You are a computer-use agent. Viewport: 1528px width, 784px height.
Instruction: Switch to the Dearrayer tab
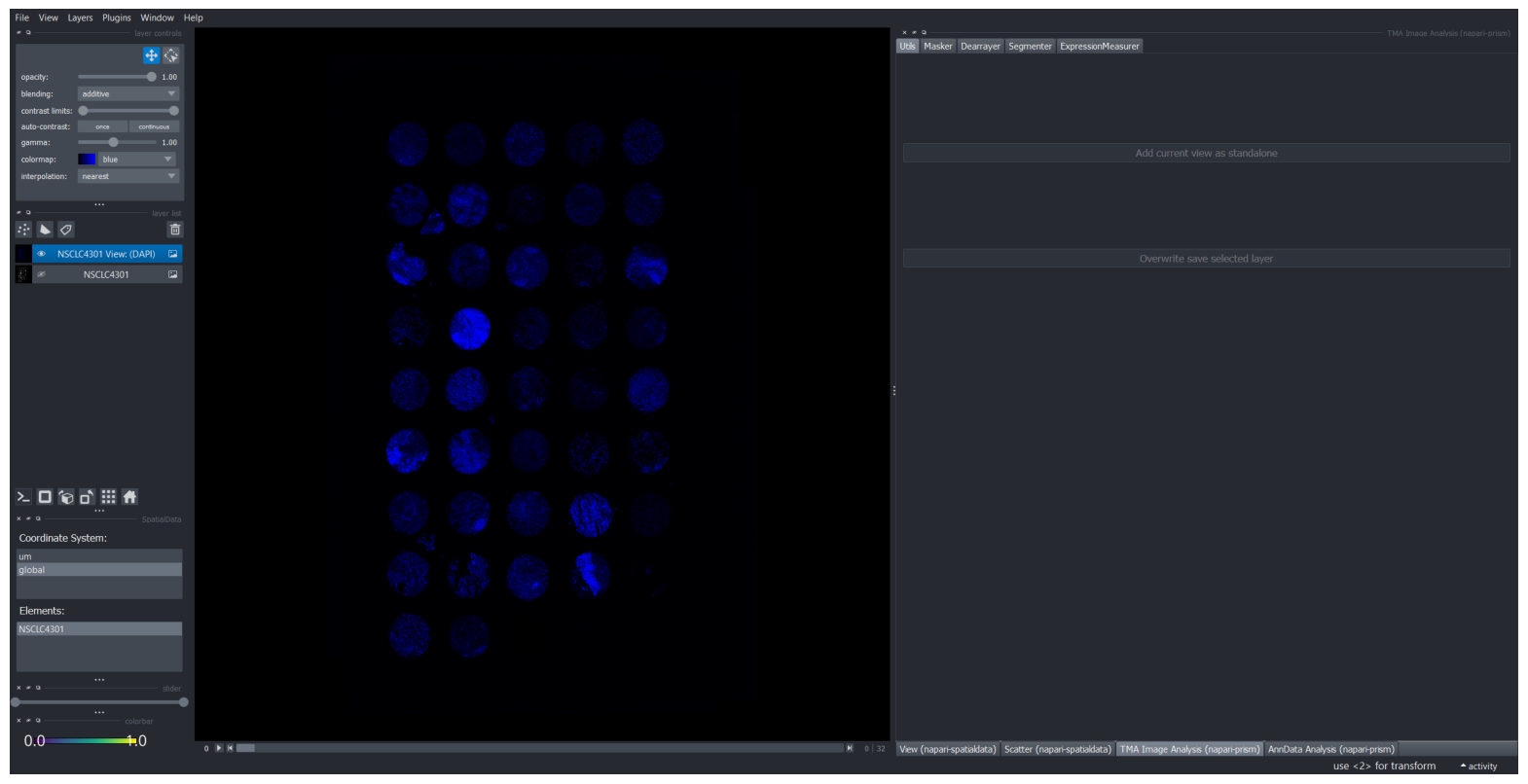[x=980, y=46]
